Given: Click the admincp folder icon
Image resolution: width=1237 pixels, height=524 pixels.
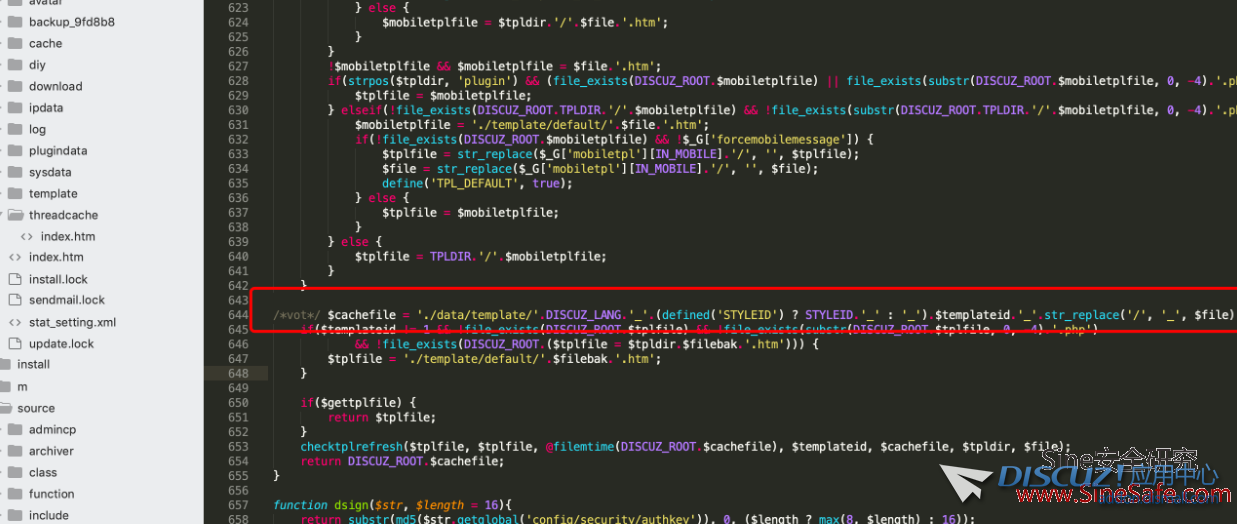Looking at the screenshot, I should pyautogui.click(x=14, y=429).
